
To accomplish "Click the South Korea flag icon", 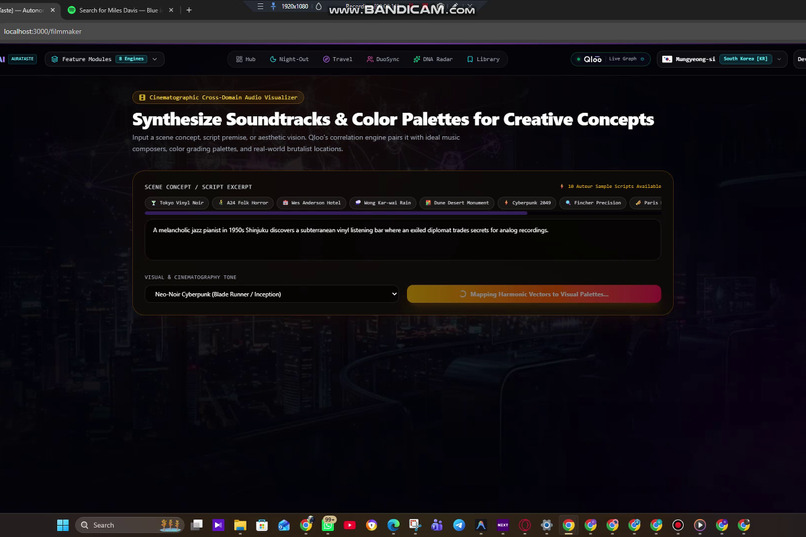I will click(x=667, y=59).
